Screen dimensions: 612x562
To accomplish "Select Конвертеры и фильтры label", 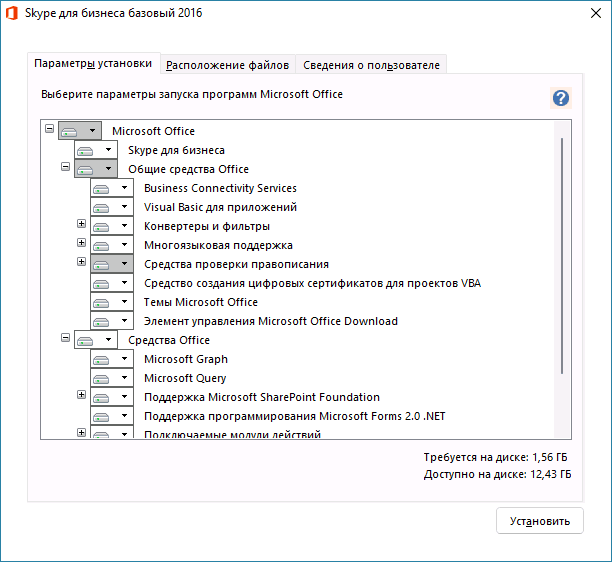I will point(207,226).
